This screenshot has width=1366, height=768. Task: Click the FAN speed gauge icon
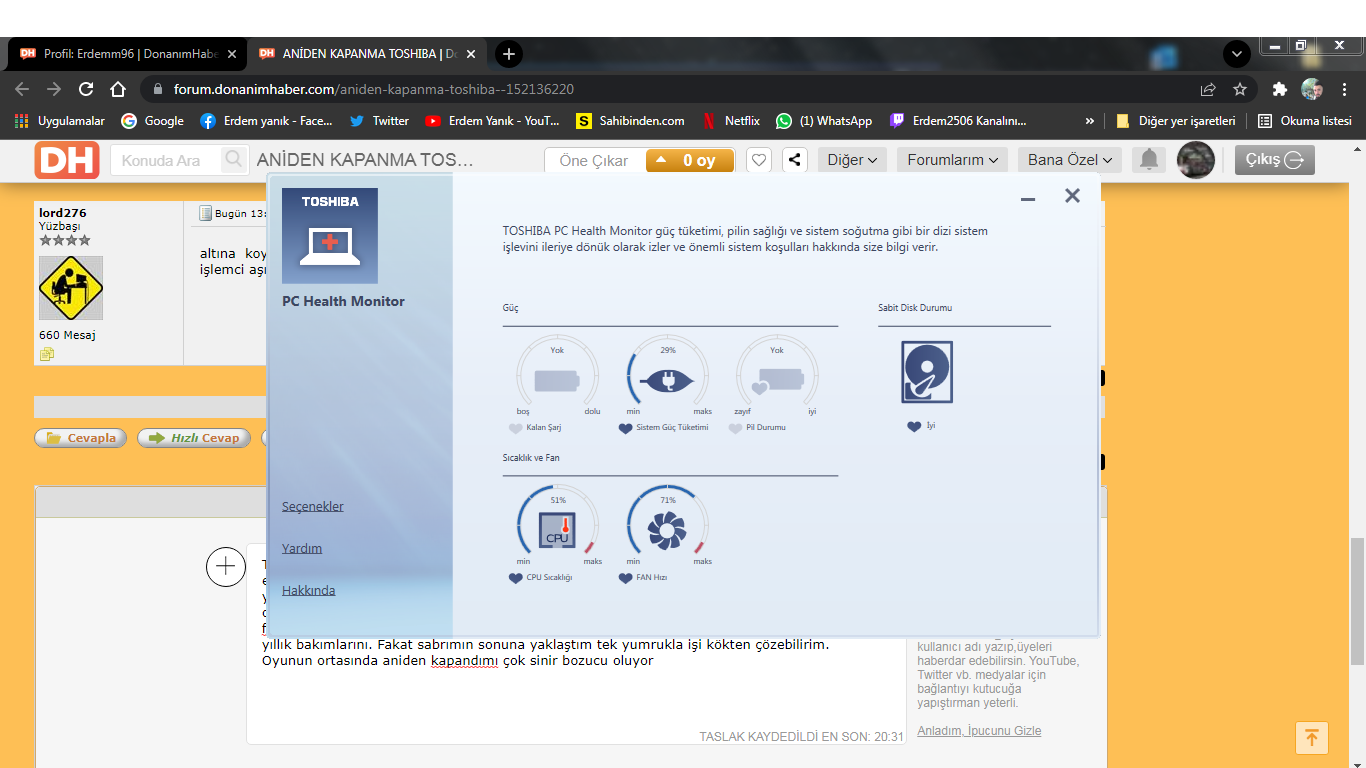coord(667,528)
